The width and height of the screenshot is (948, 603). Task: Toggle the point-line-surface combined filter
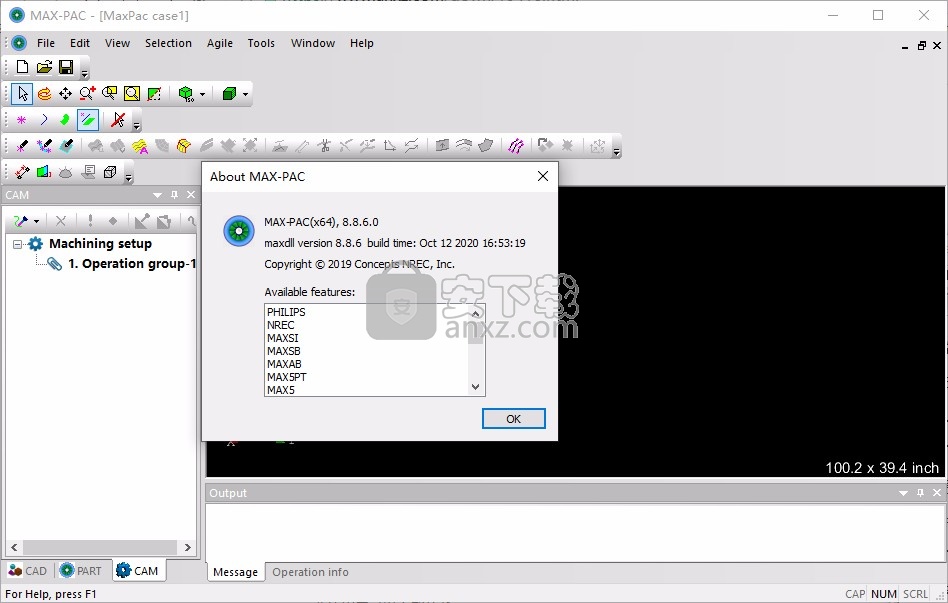tap(88, 120)
